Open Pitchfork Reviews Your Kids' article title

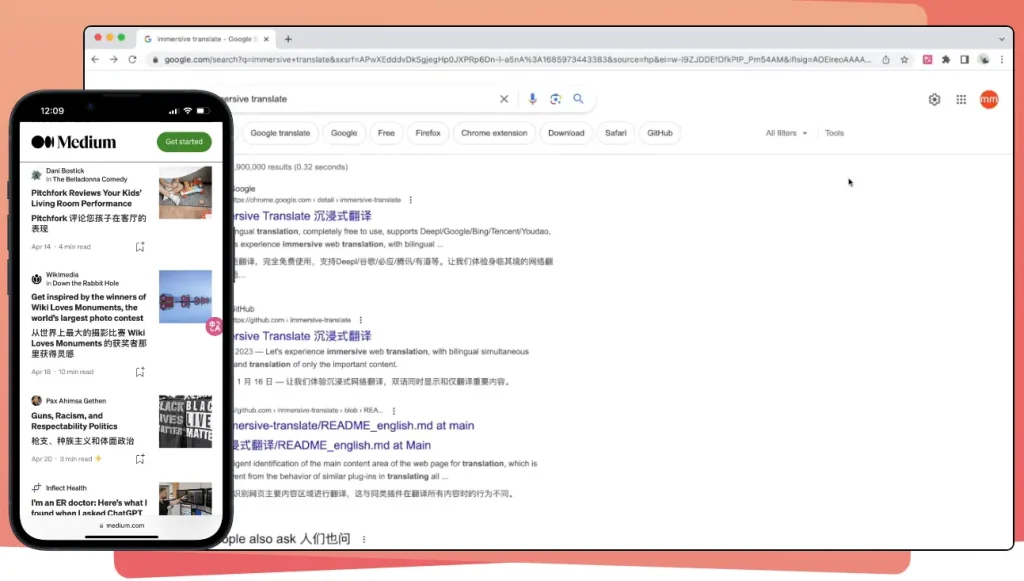[87, 198]
